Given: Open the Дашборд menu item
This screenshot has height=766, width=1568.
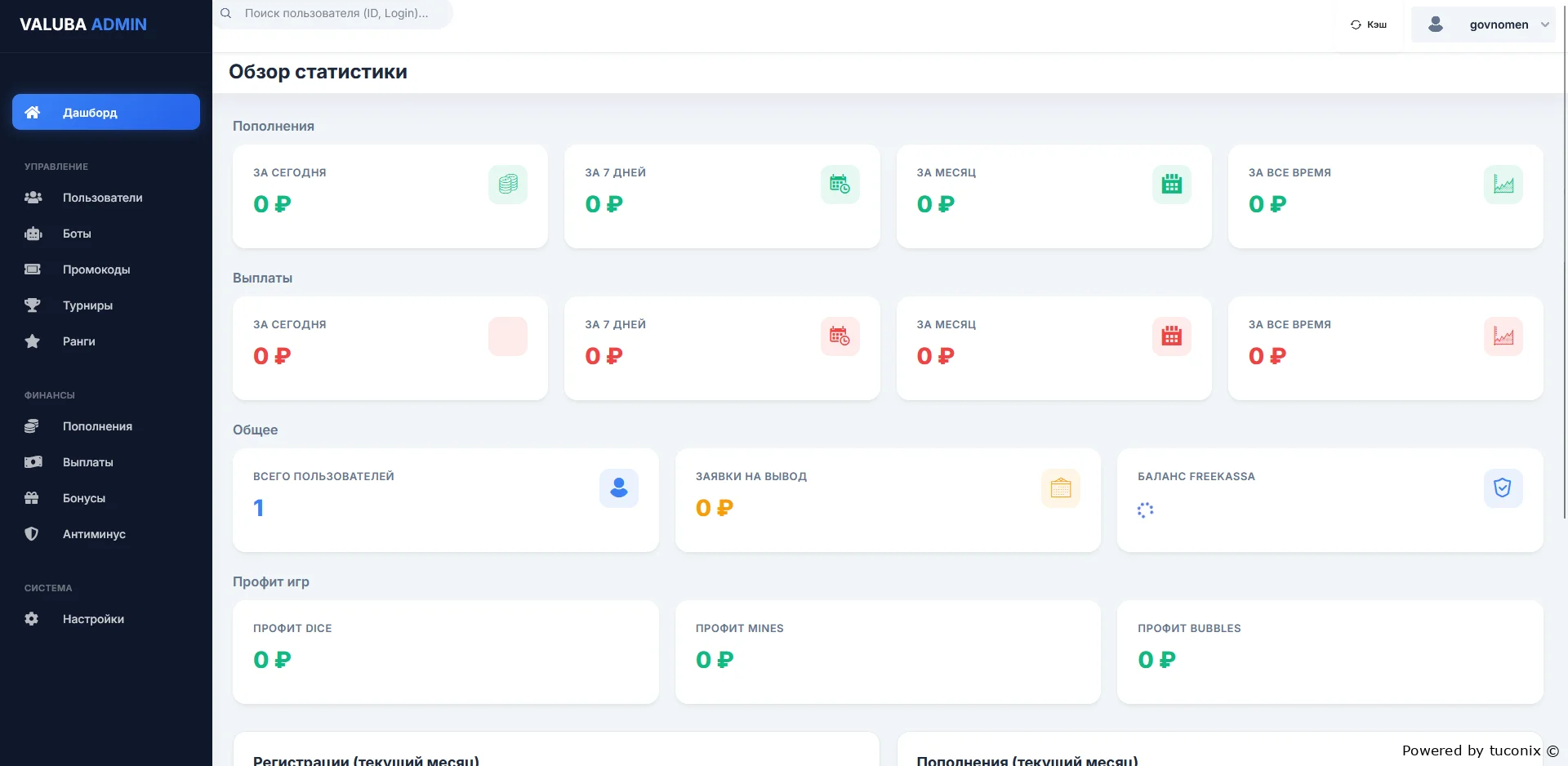Looking at the screenshot, I should point(106,112).
